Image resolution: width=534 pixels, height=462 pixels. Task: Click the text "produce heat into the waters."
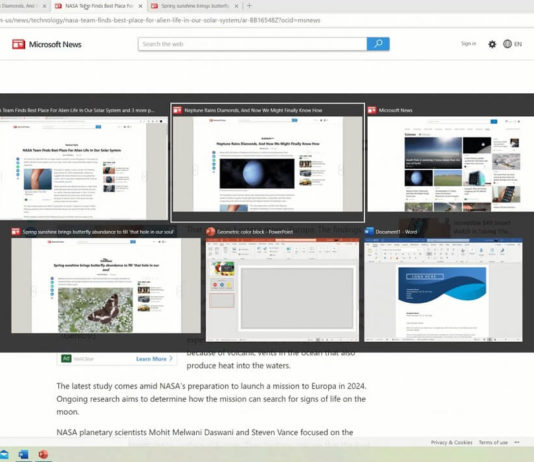click(x=238, y=366)
